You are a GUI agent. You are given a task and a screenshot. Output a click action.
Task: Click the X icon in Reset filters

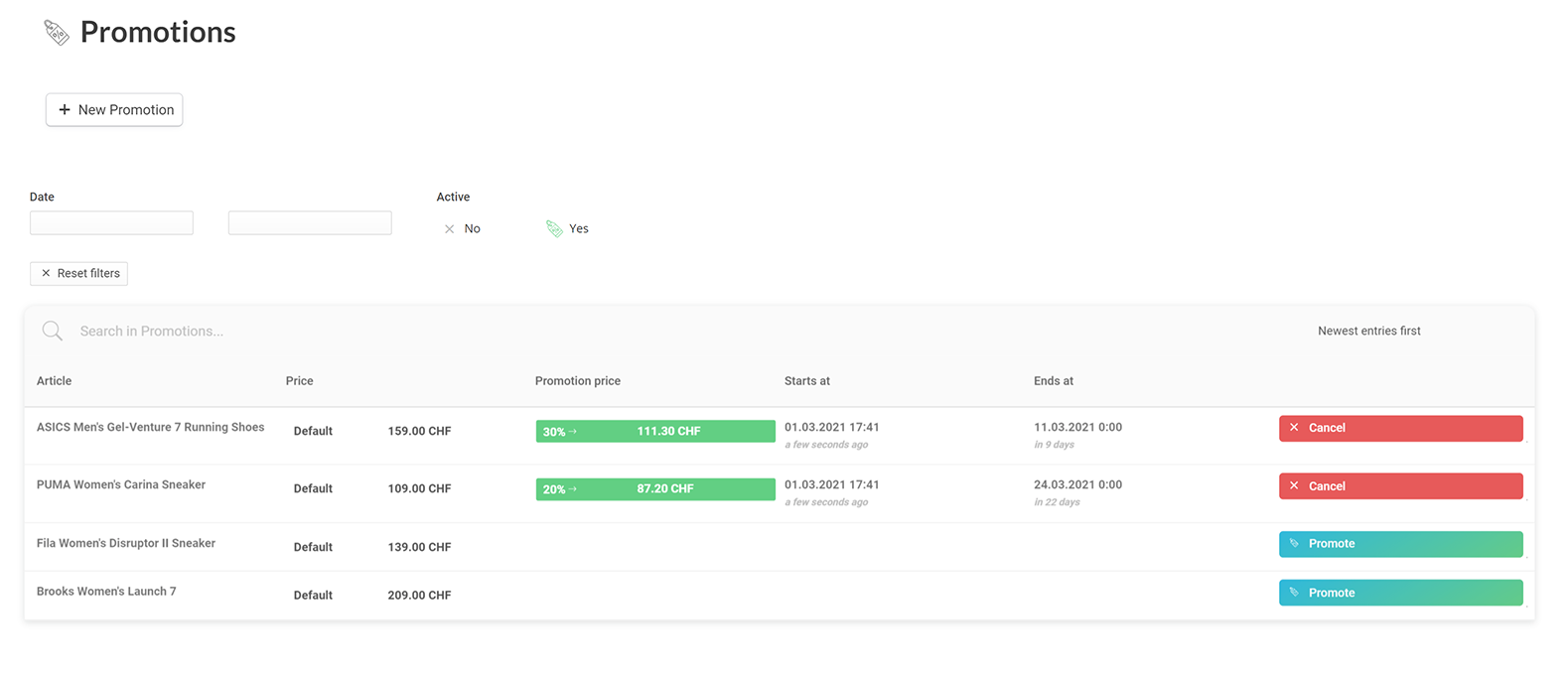pos(46,273)
